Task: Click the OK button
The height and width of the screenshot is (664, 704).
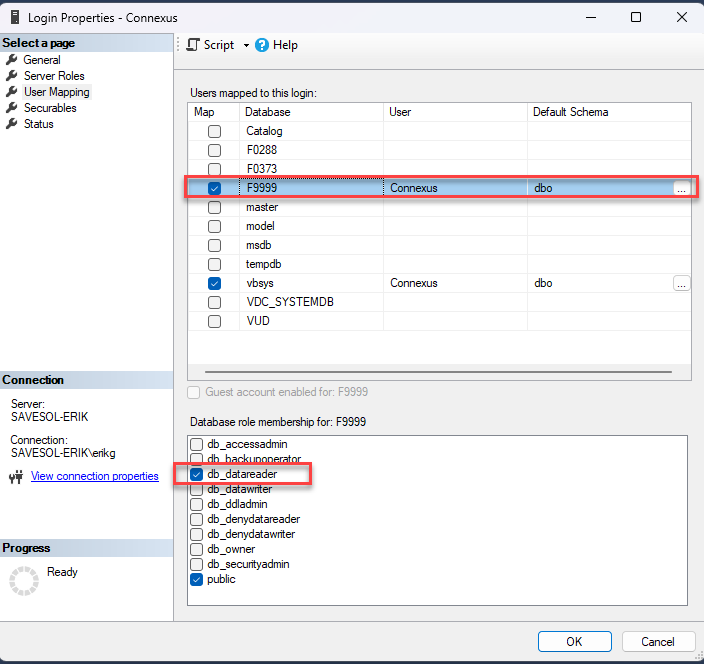Action: coord(574,641)
